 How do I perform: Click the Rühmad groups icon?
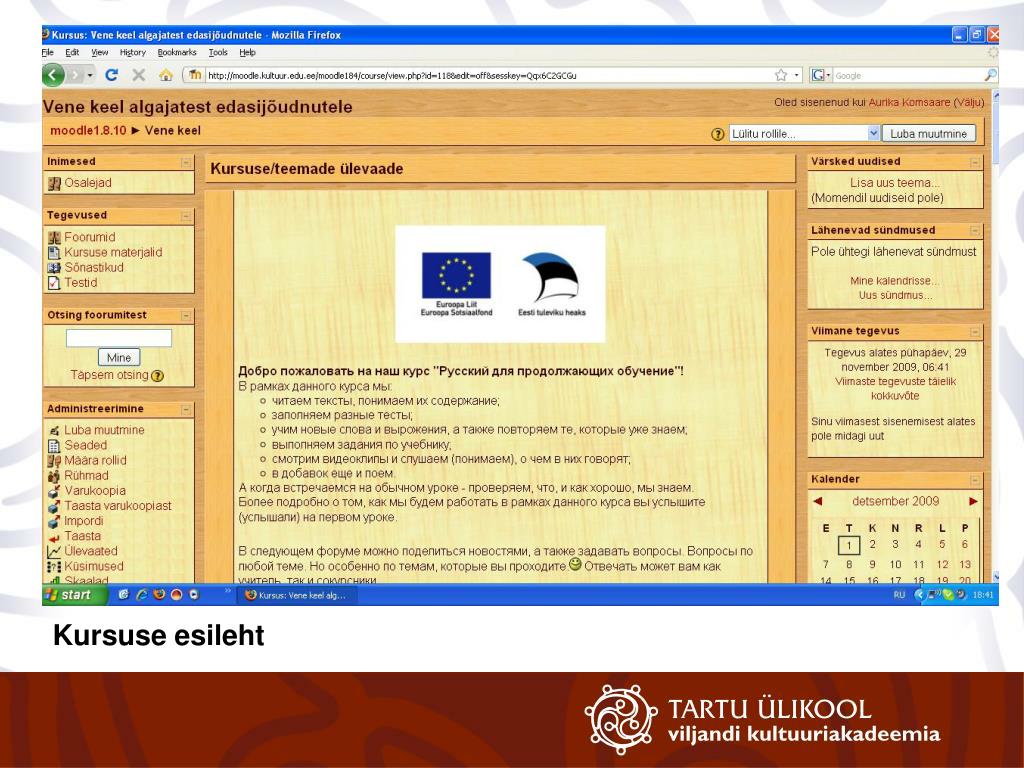tap(54, 476)
